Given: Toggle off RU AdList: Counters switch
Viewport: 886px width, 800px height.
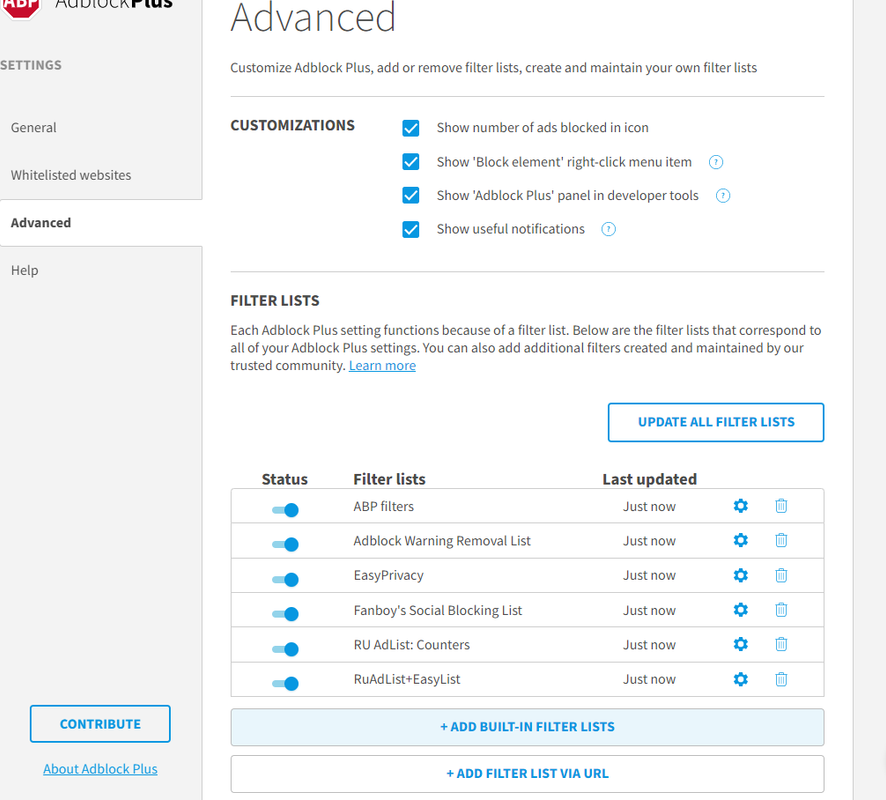Looking at the screenshot, I should pos(285,649).
